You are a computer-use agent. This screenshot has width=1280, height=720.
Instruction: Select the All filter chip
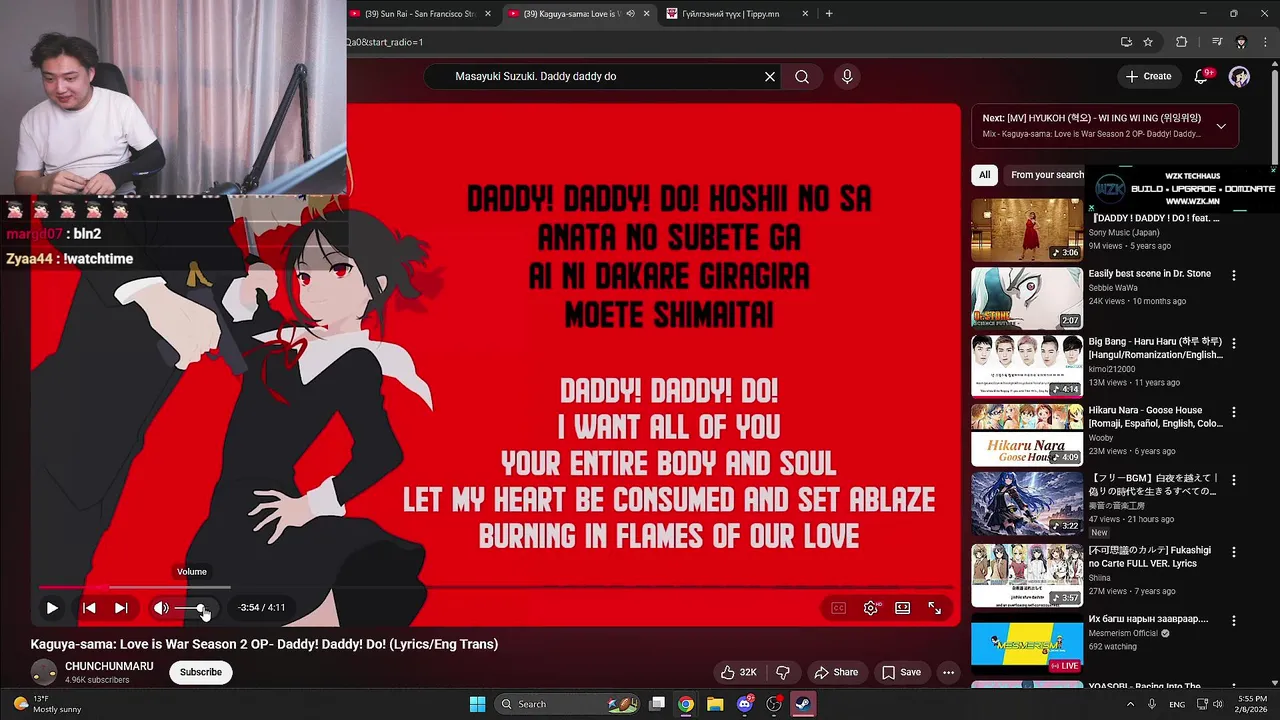[984, 175]
